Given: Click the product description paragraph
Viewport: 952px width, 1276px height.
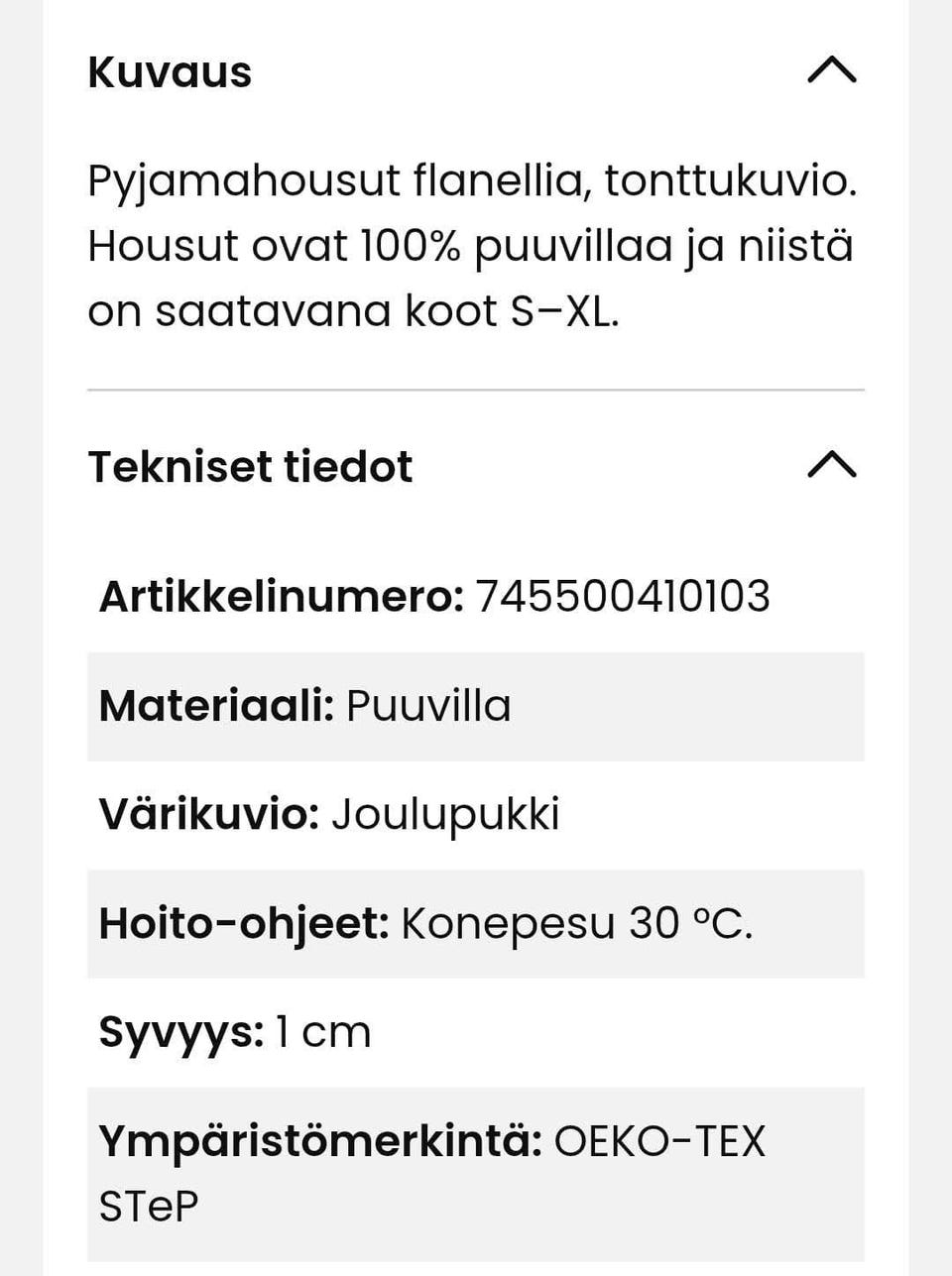Looking at the screenshot, I should (472, 244).
